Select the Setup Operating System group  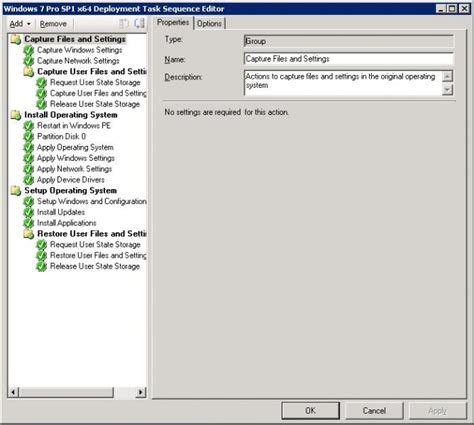[x=70, y=190]
